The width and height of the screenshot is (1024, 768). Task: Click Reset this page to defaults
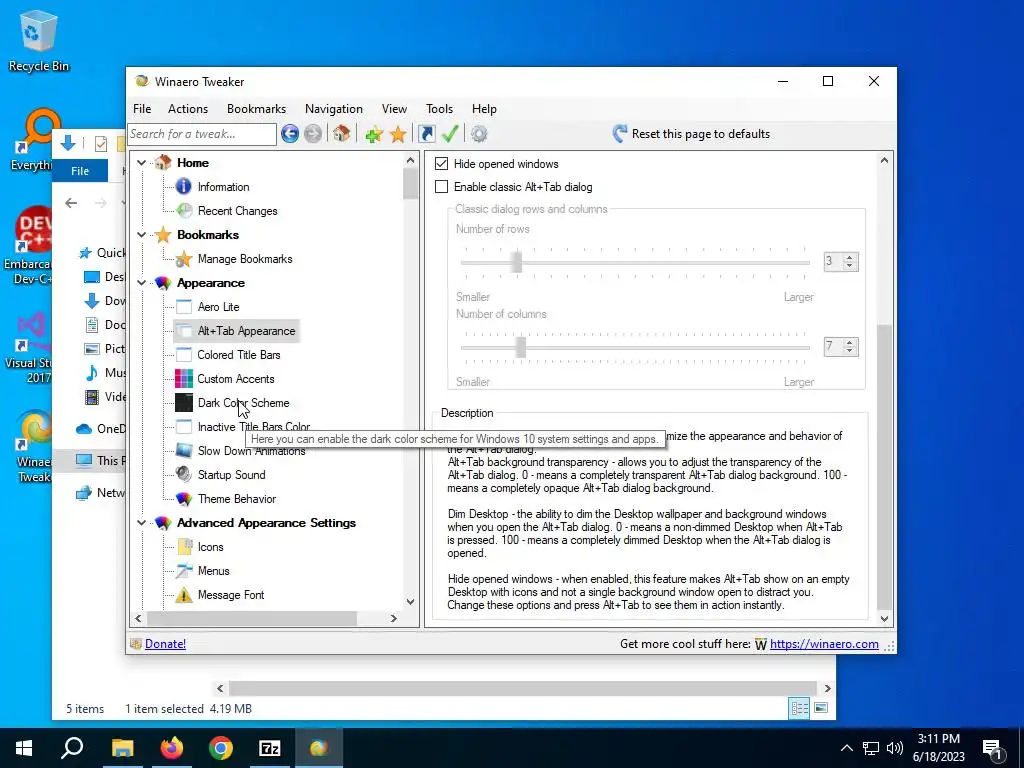[x=691, y=134]
